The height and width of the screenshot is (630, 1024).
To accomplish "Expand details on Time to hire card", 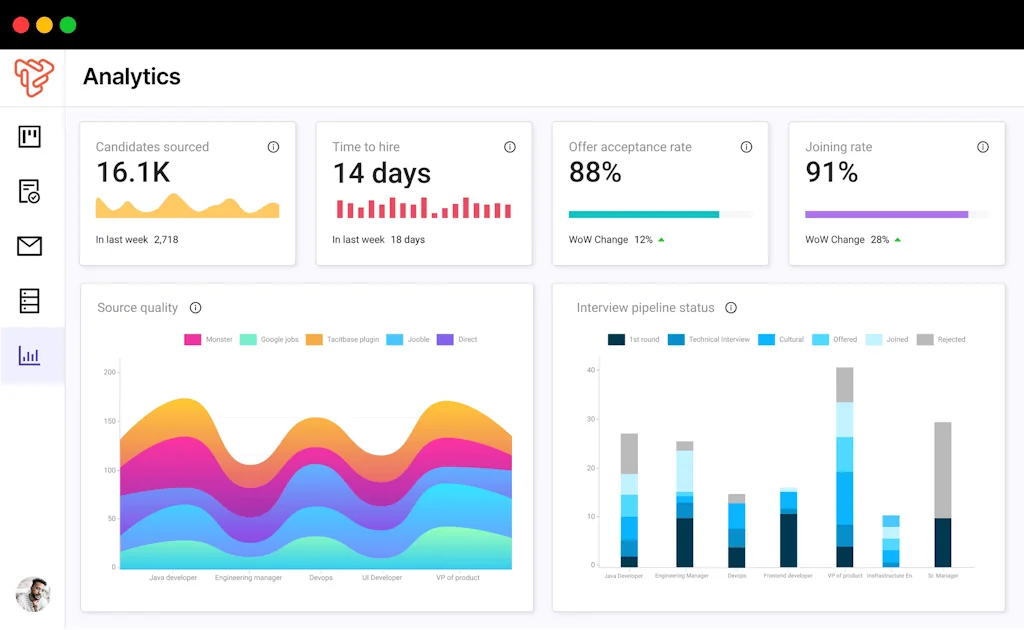I will (510, 146).
